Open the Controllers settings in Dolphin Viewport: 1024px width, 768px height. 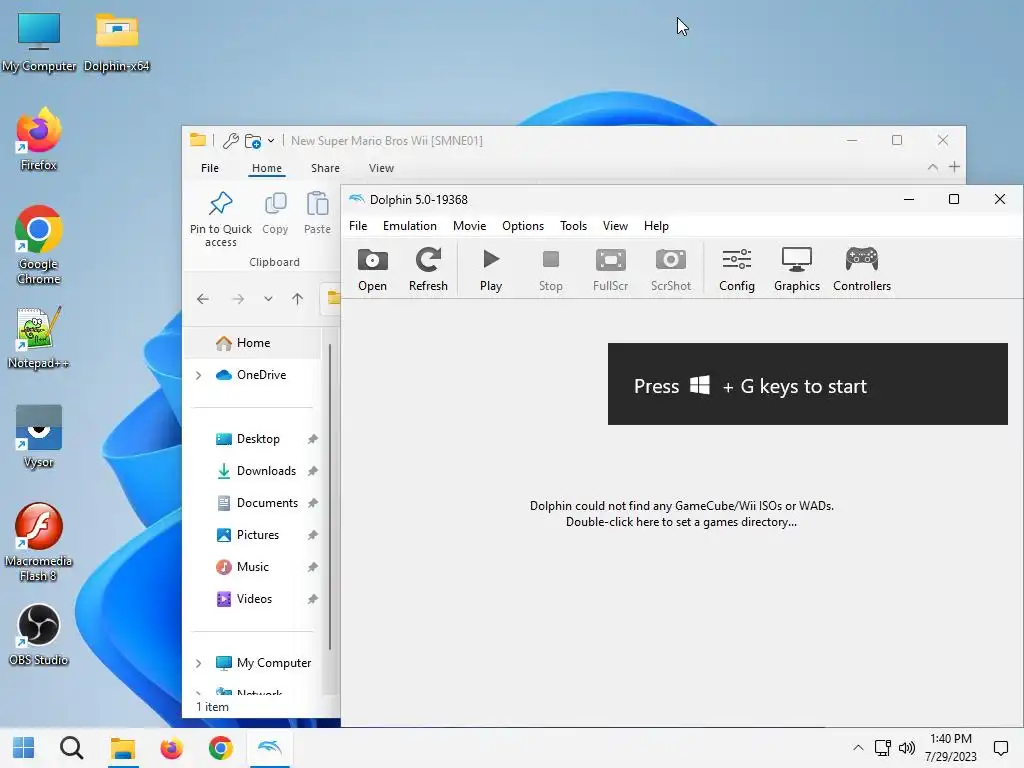click(x=862, y=270)
